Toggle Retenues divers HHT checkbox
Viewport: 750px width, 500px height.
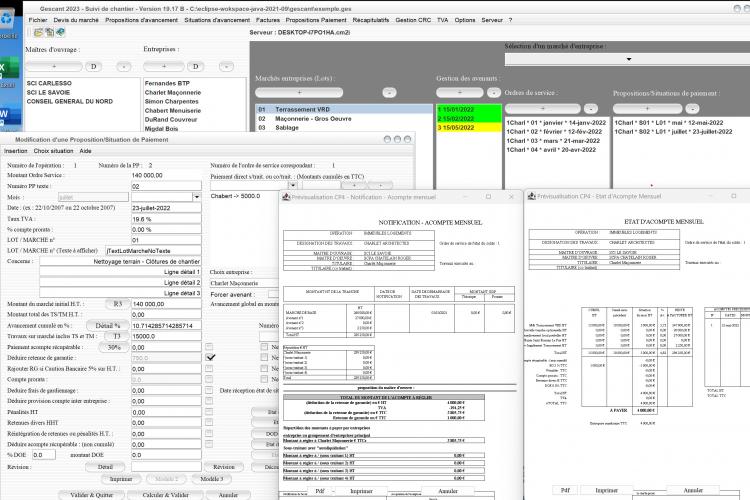coord(210,422)
